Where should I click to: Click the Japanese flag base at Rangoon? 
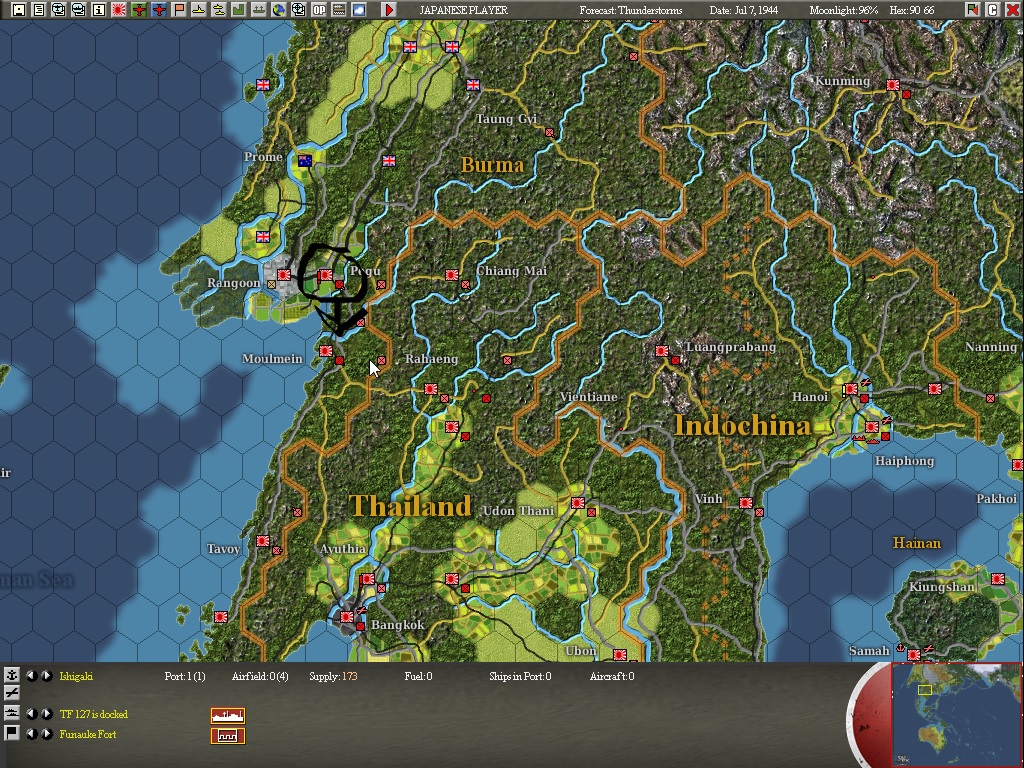283,275
